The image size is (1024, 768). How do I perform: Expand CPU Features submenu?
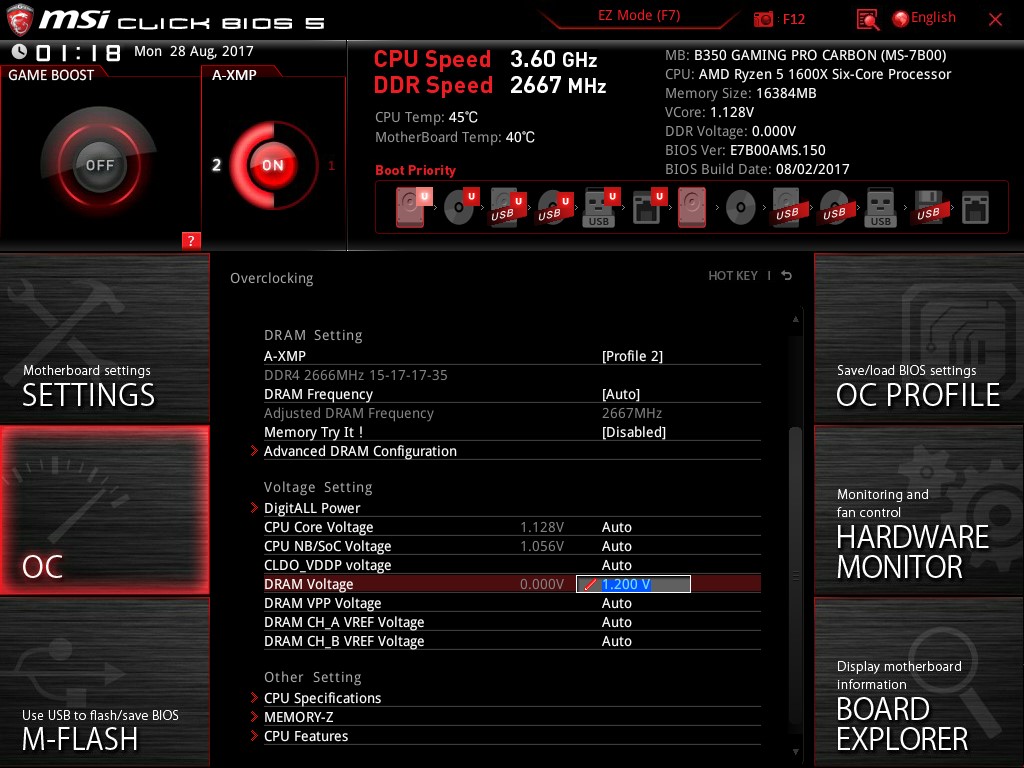click(x=306, y=736)
